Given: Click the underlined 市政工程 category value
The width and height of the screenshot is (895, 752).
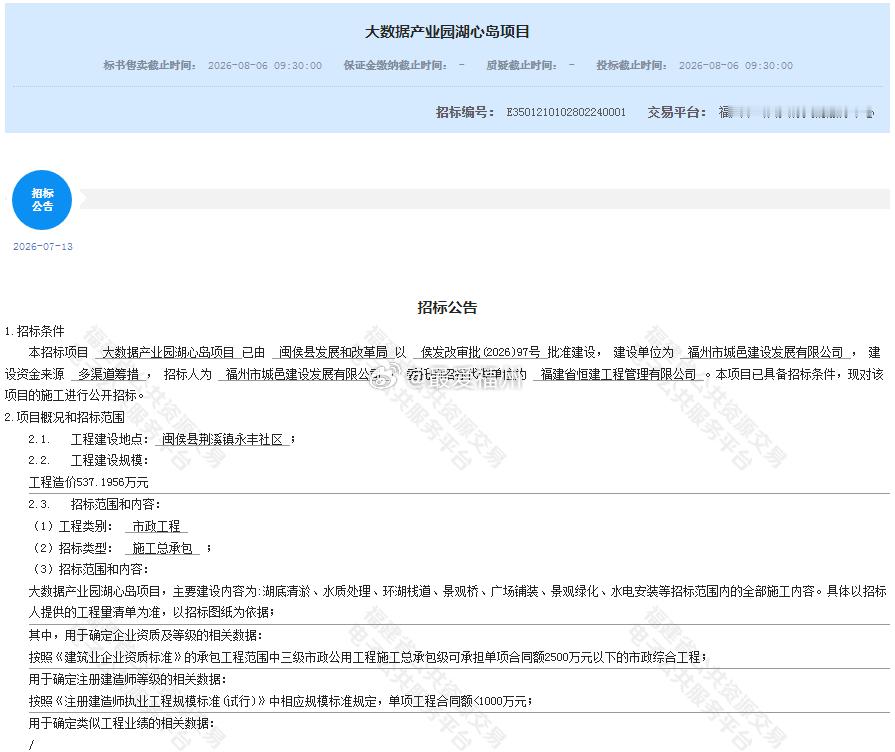Looking at the screenshot, I should point(156,526).
